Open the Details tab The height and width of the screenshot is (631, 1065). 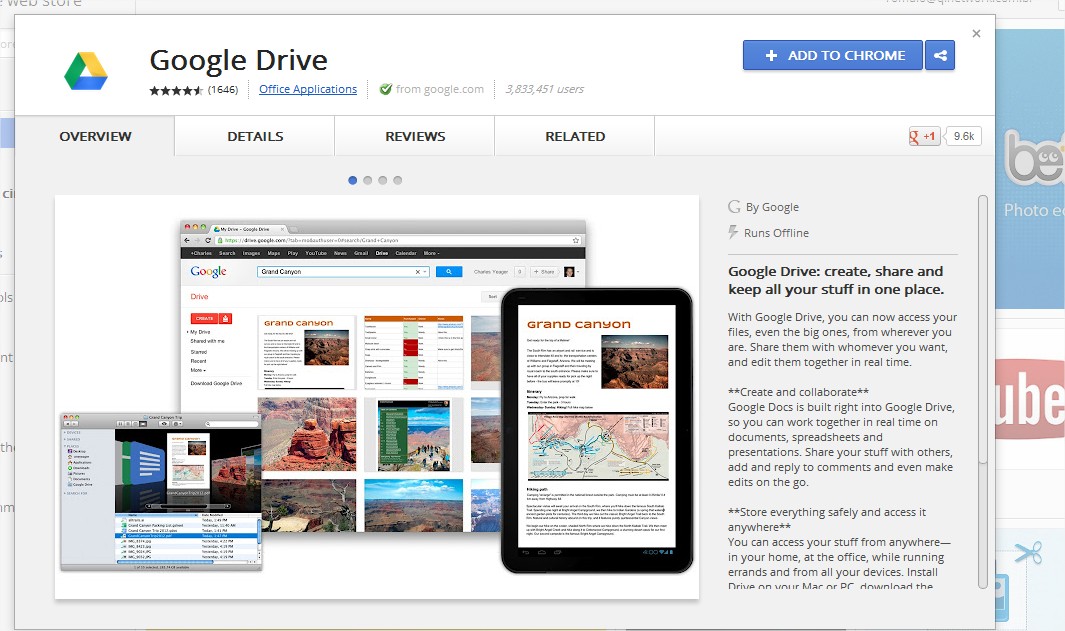click(255, 136)
